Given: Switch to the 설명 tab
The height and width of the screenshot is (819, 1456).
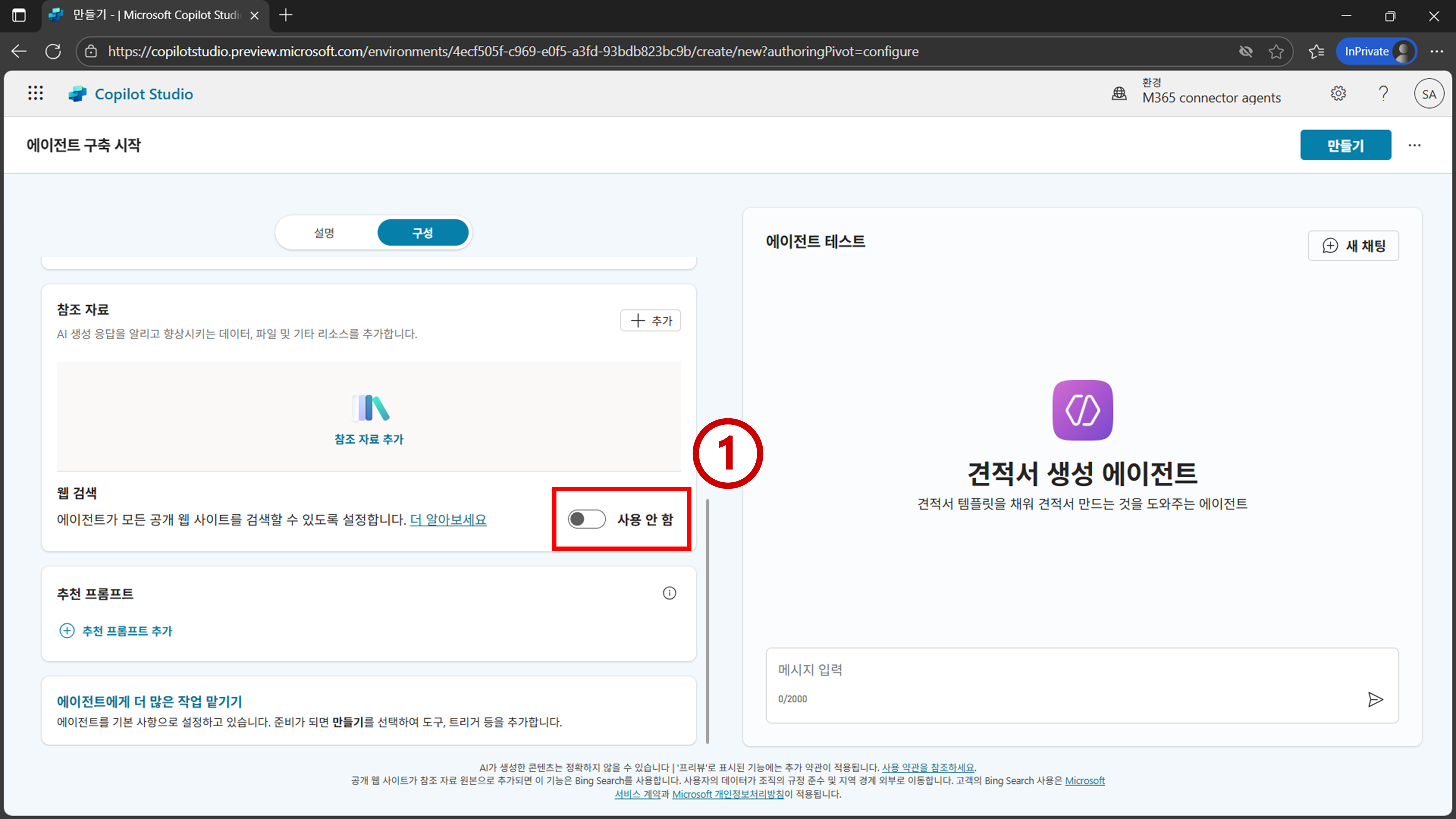Looking at the screenshot, I should coord(324,233).
